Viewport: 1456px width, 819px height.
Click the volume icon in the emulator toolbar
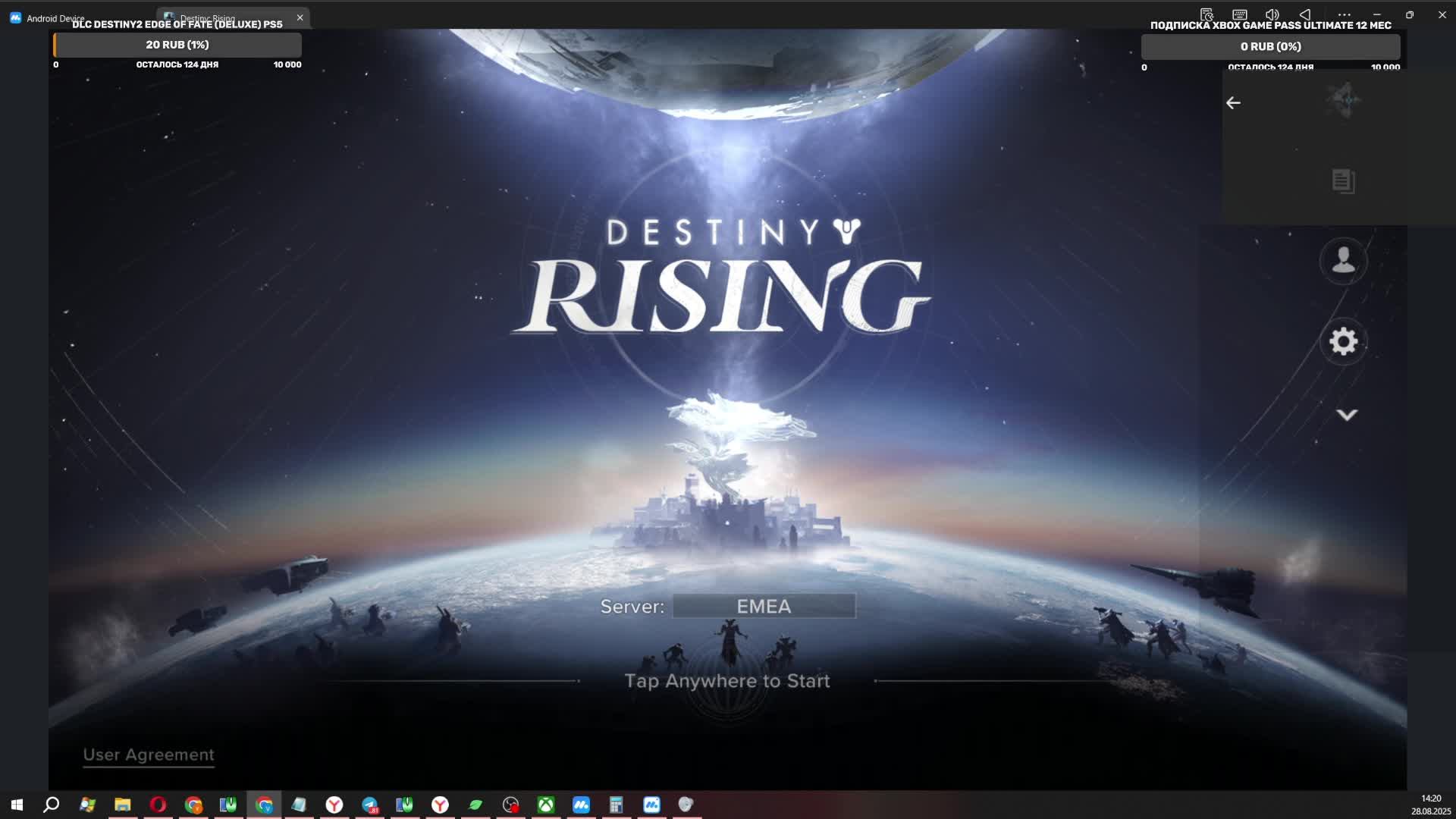(x=1272, y=14)
